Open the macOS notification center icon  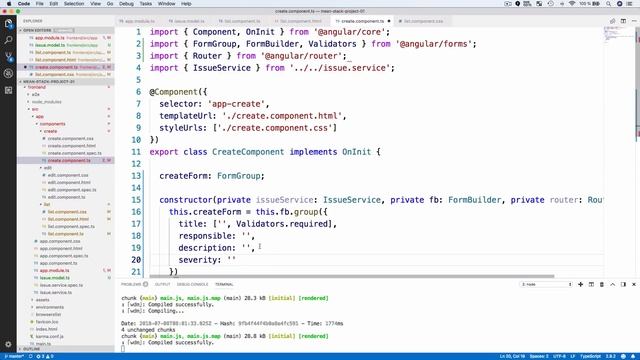coord(630,4)
